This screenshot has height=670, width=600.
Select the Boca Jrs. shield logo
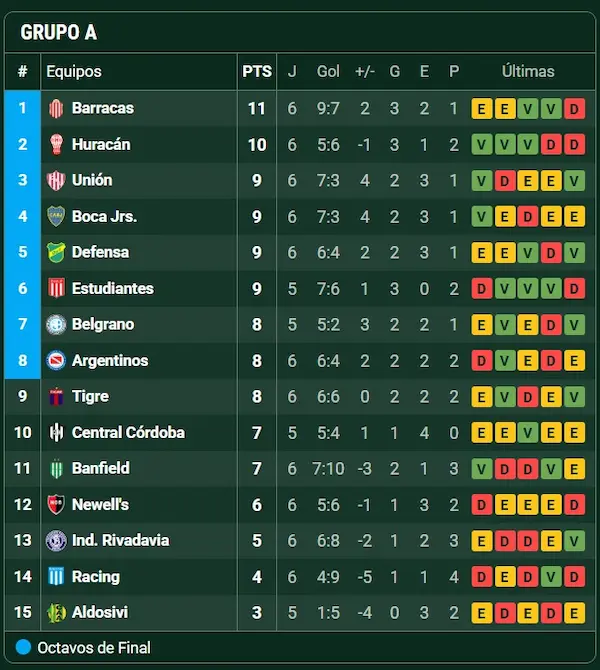tap(56, 216)
